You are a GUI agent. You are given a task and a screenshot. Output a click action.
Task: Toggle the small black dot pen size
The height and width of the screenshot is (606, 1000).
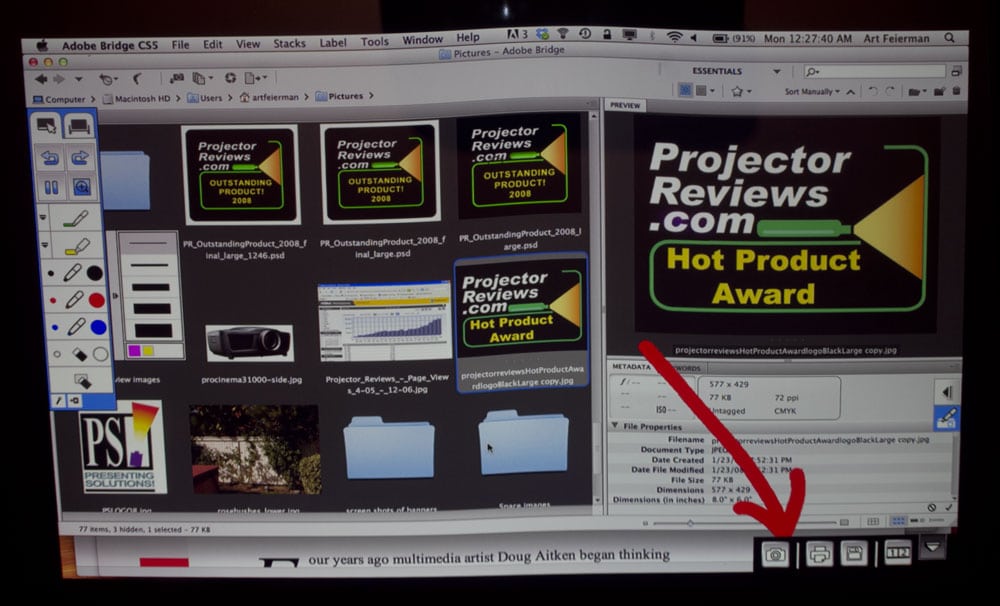coord(51,274)
